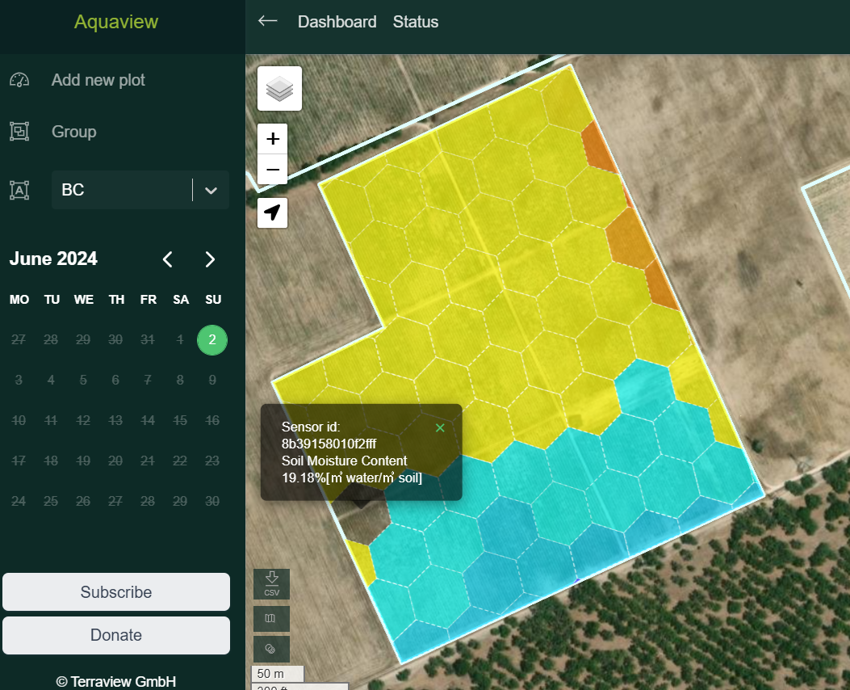
Task: Click the gauge icon beside Add new plot
Action: click(19, 80)
